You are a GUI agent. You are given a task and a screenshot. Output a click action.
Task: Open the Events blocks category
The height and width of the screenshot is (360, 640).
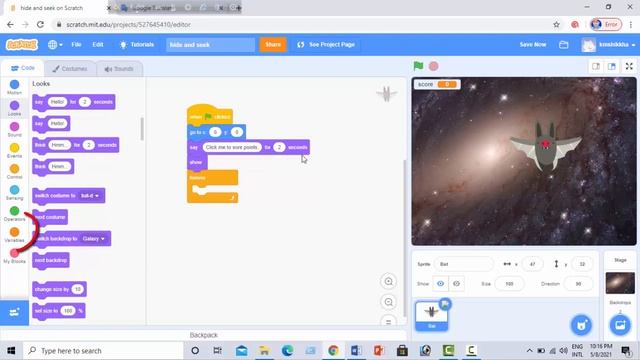click(14, 151)
